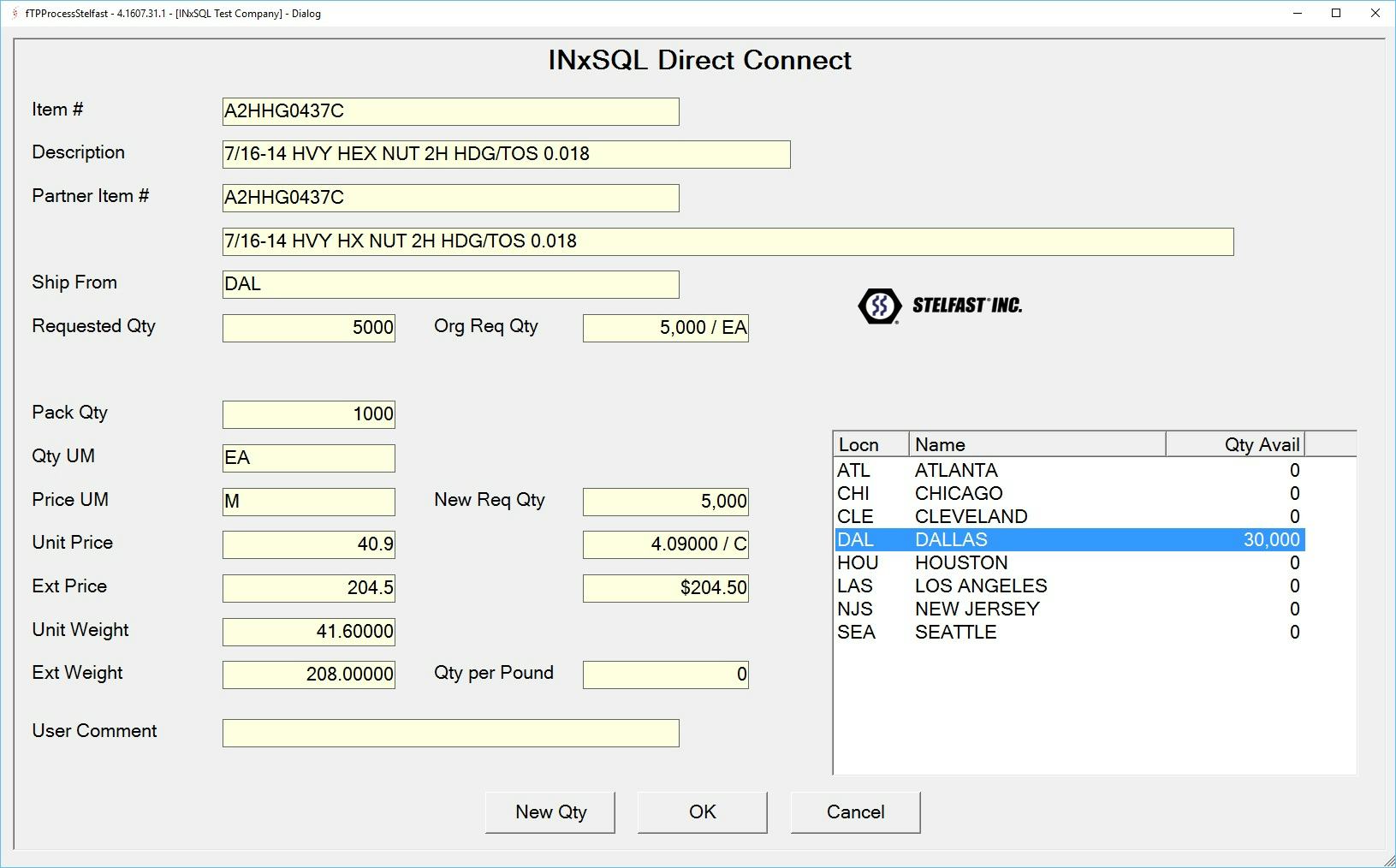This screenshot has width=1396, height=868.
Task: Click the Ship From field containing DAL
Action: pos(449,283)
